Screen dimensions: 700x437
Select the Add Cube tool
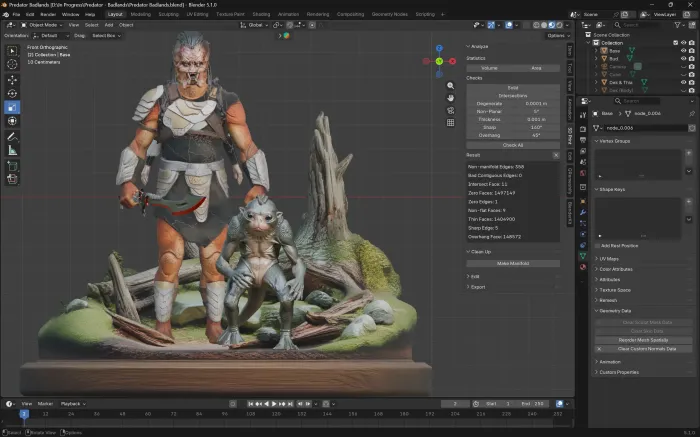point(12,166)
